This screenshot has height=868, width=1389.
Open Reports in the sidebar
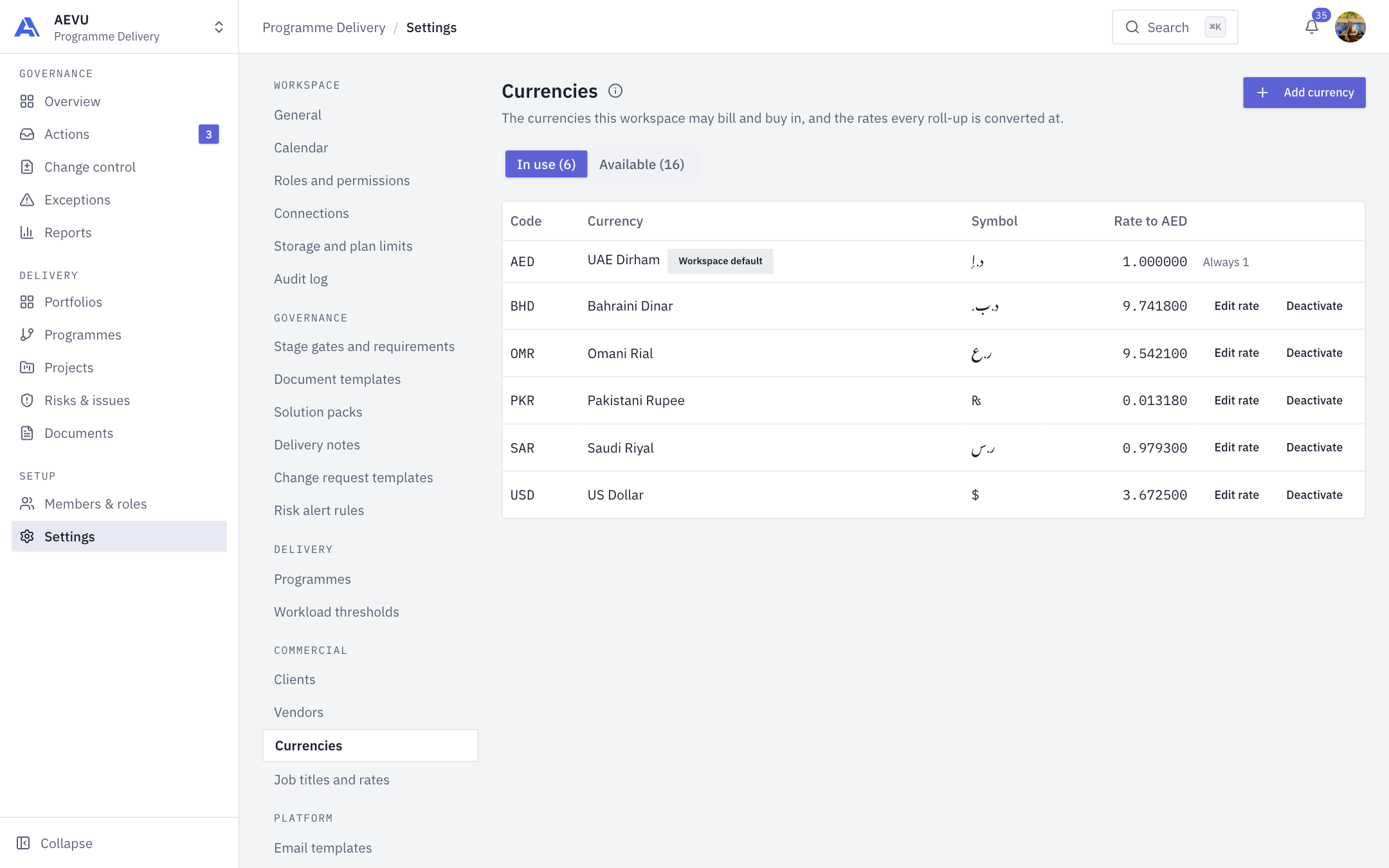[x=119, y=233]
